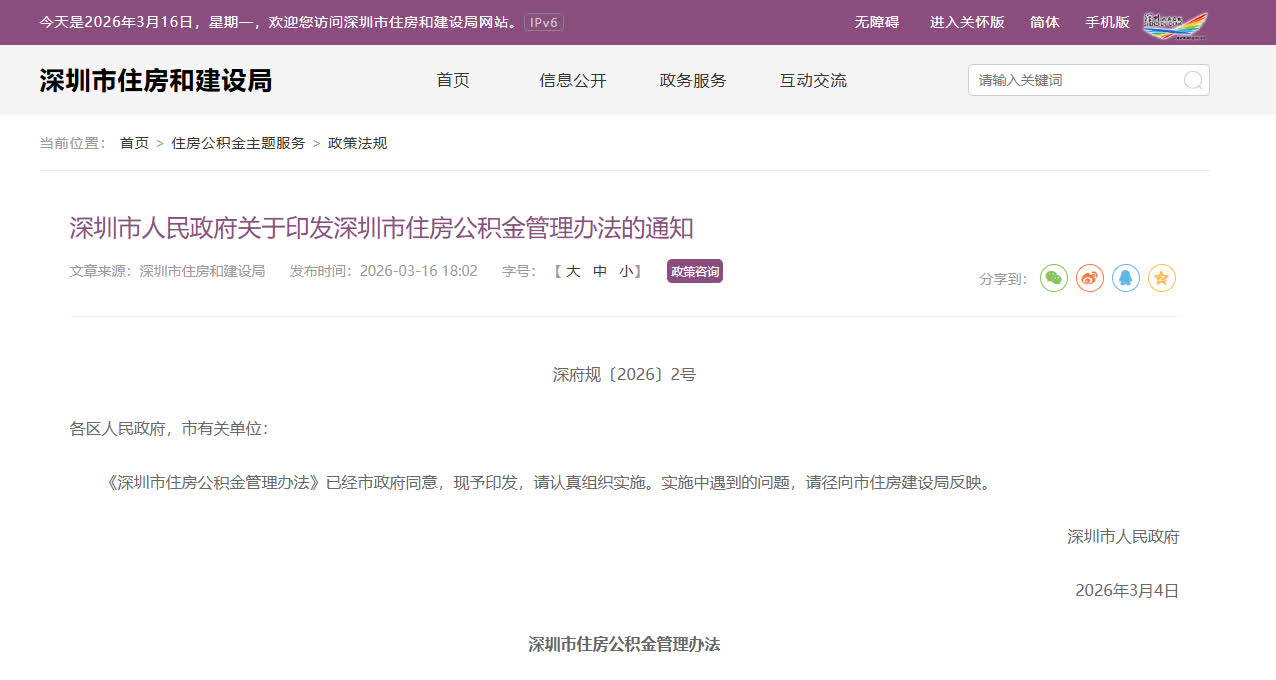This screenshot has height=680, width=1276.
Task: Focus the 请输入关键词 search field
Action: click(x=1075, y=80)
